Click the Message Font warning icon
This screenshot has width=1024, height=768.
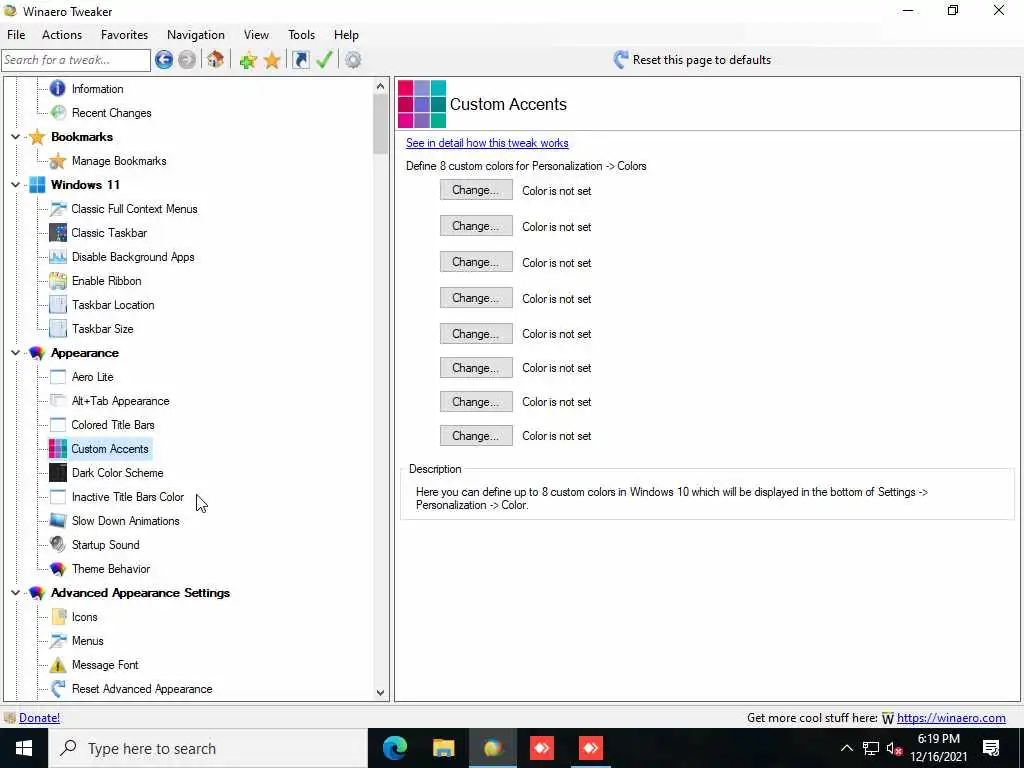click(57, 665)
